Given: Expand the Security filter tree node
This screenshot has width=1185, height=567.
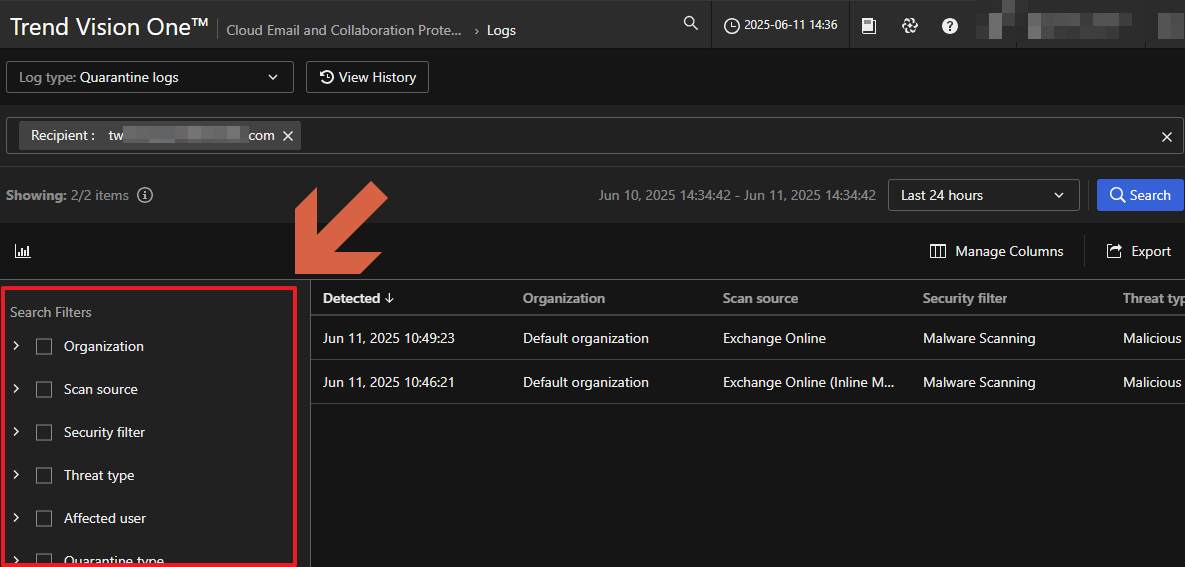Looking at the screenshot, I should click(16, 432).
